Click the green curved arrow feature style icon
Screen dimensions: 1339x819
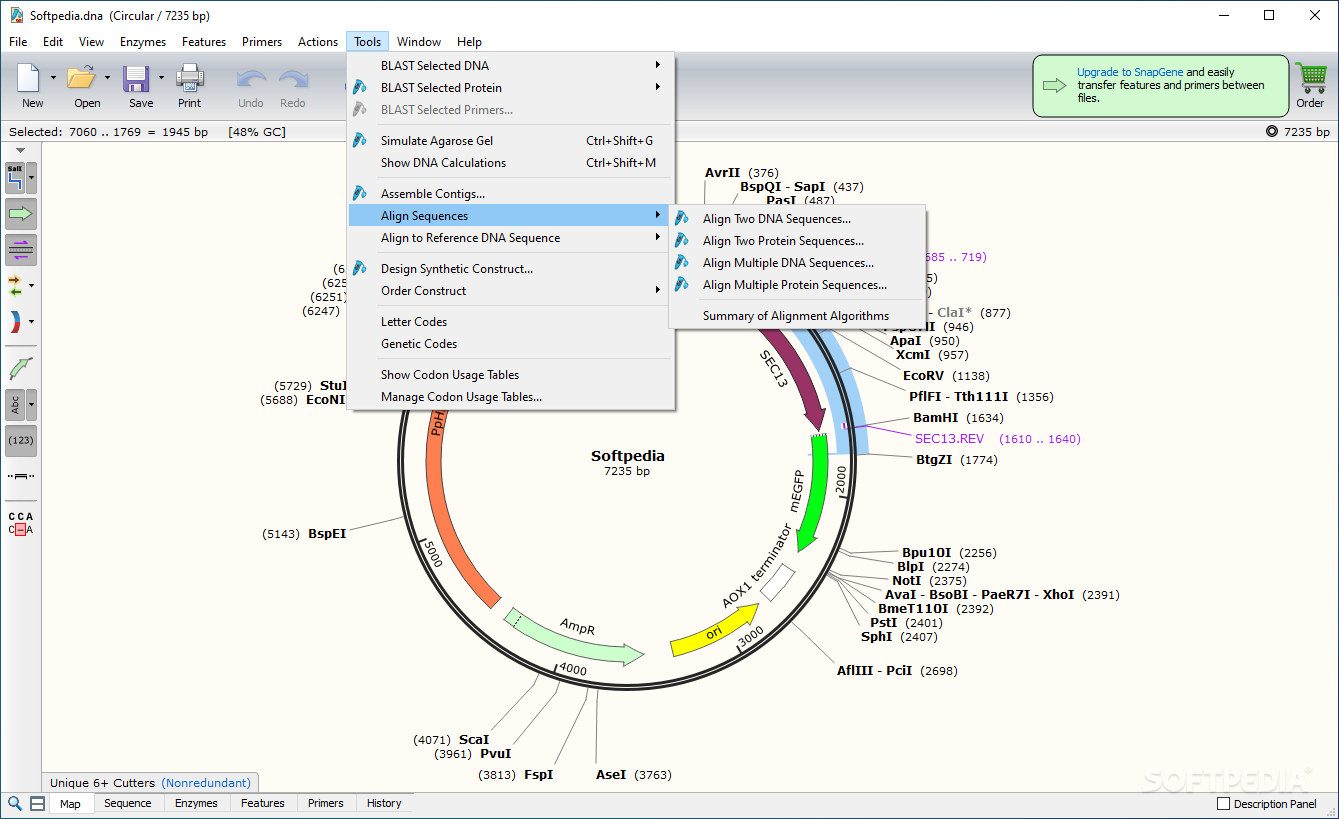[x=21, y=368]
